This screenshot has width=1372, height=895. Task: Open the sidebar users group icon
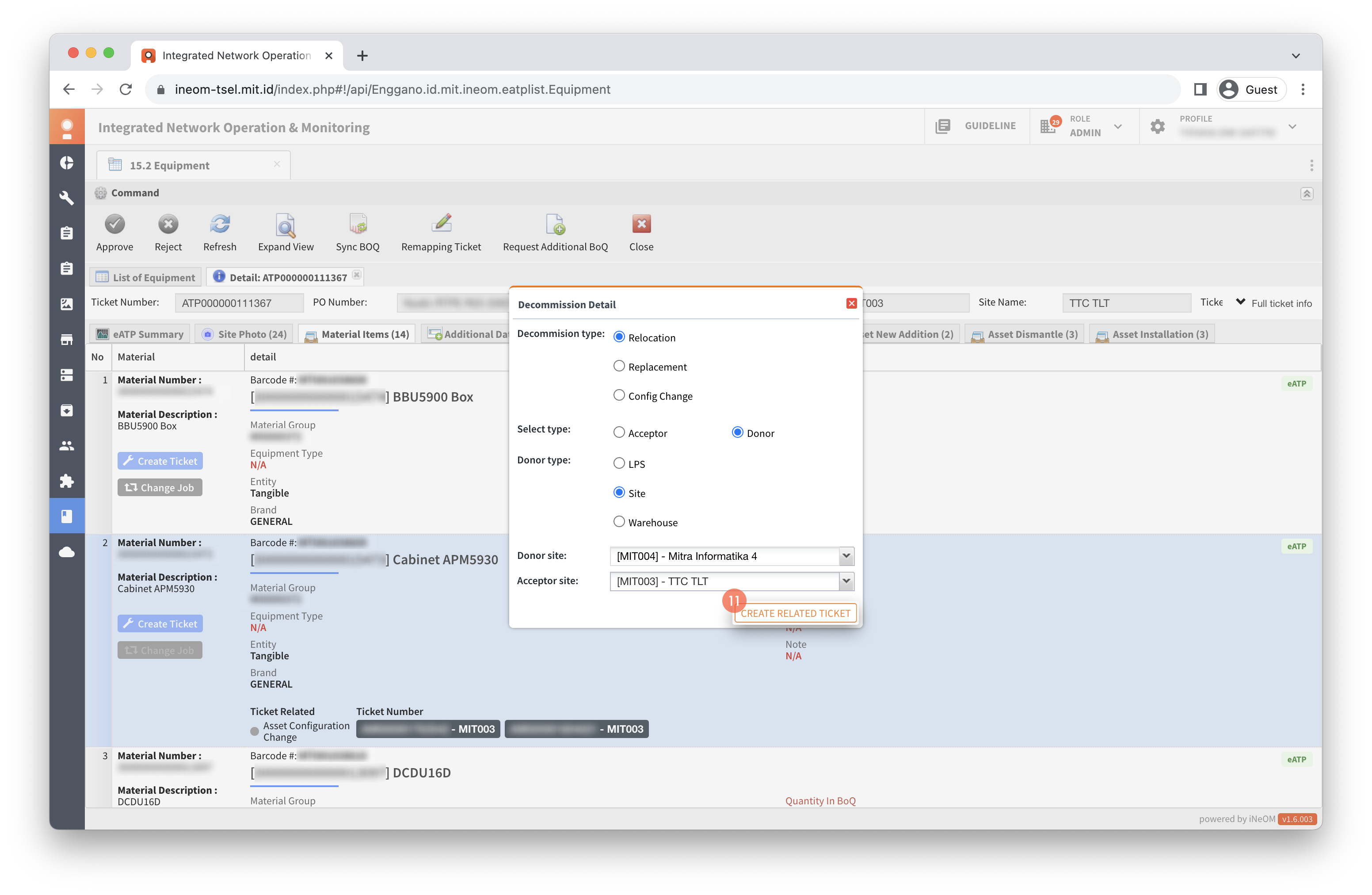point(67,446)
